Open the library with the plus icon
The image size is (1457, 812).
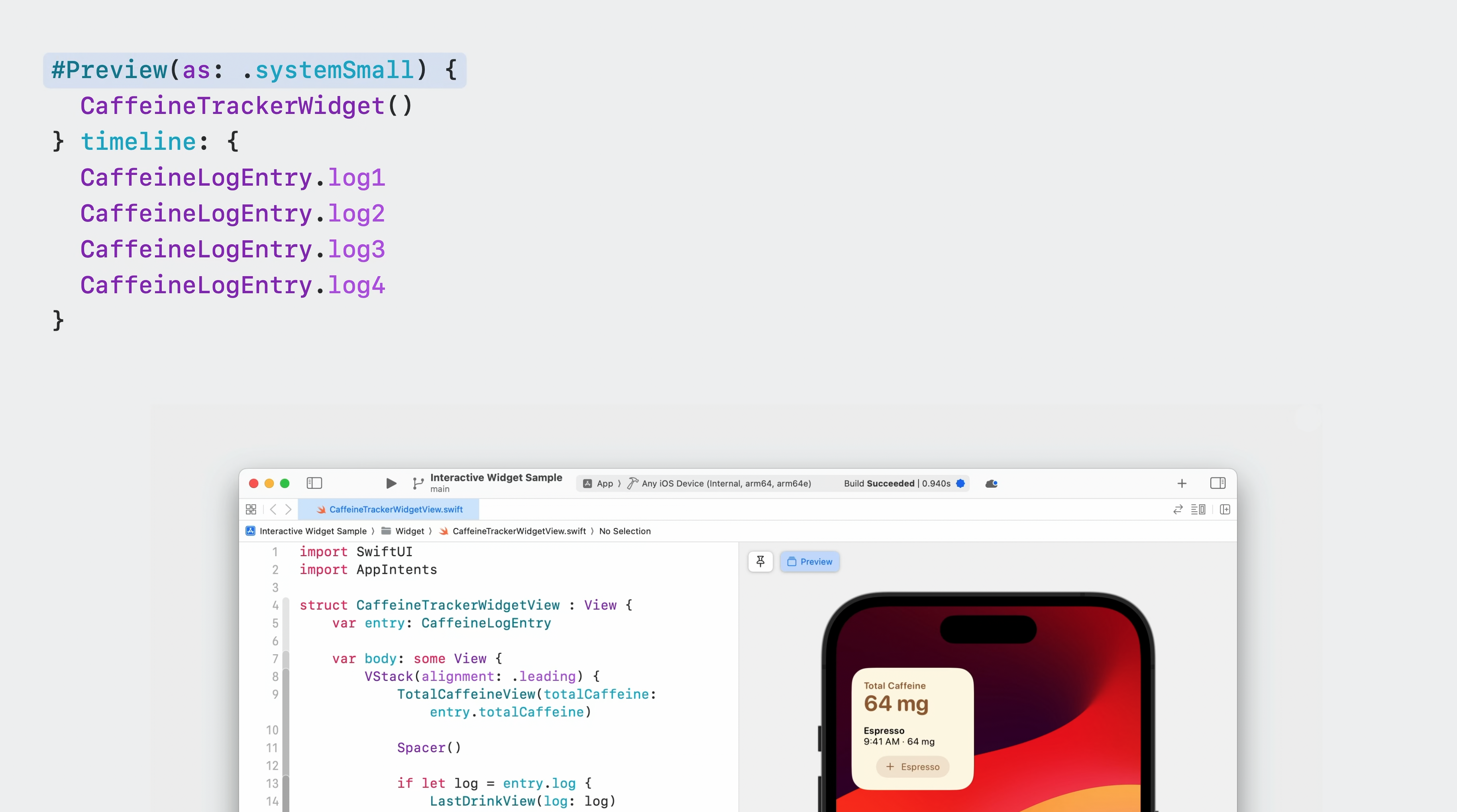(x=1182, y=483)
